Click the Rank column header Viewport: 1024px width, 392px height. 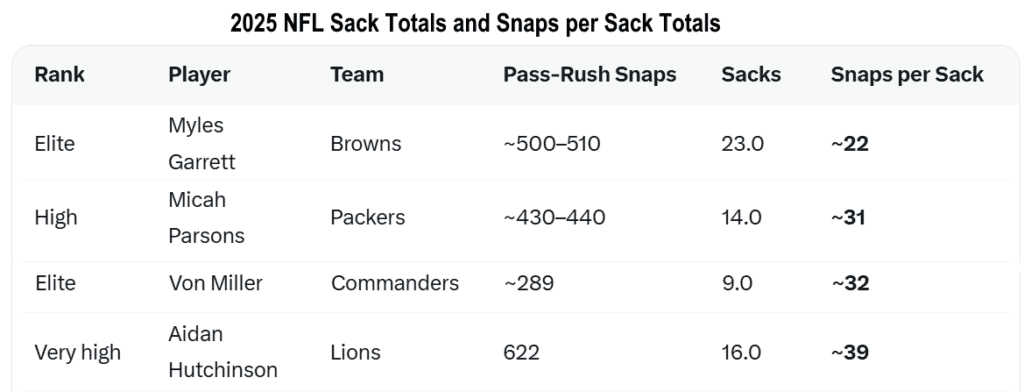click(x=59, y=74)
